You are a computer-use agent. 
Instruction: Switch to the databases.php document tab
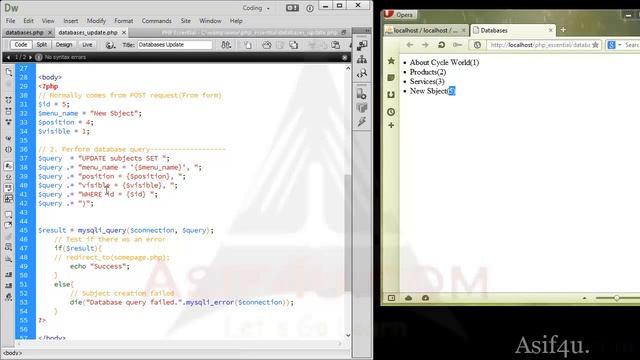pyautogui.click(x=24, y=32)
